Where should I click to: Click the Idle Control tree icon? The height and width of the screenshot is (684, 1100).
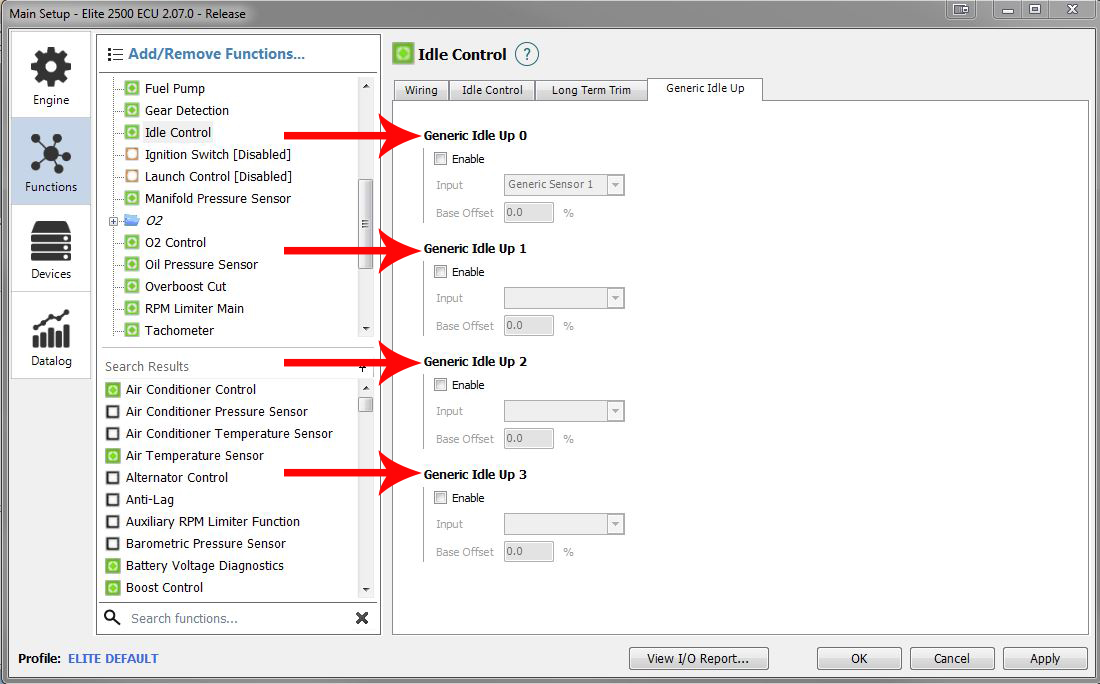point(132,132)
